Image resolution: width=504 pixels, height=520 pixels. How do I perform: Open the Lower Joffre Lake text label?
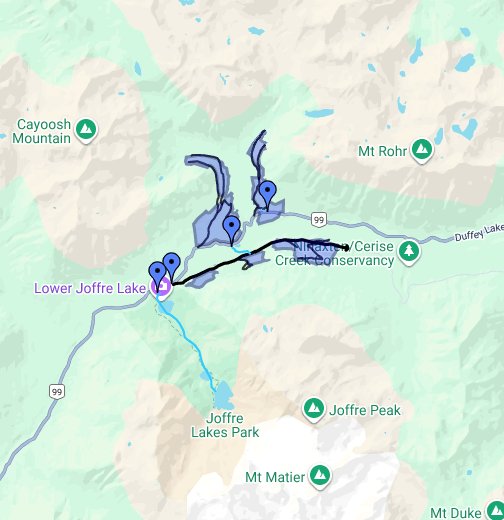(x=90, y=288)
